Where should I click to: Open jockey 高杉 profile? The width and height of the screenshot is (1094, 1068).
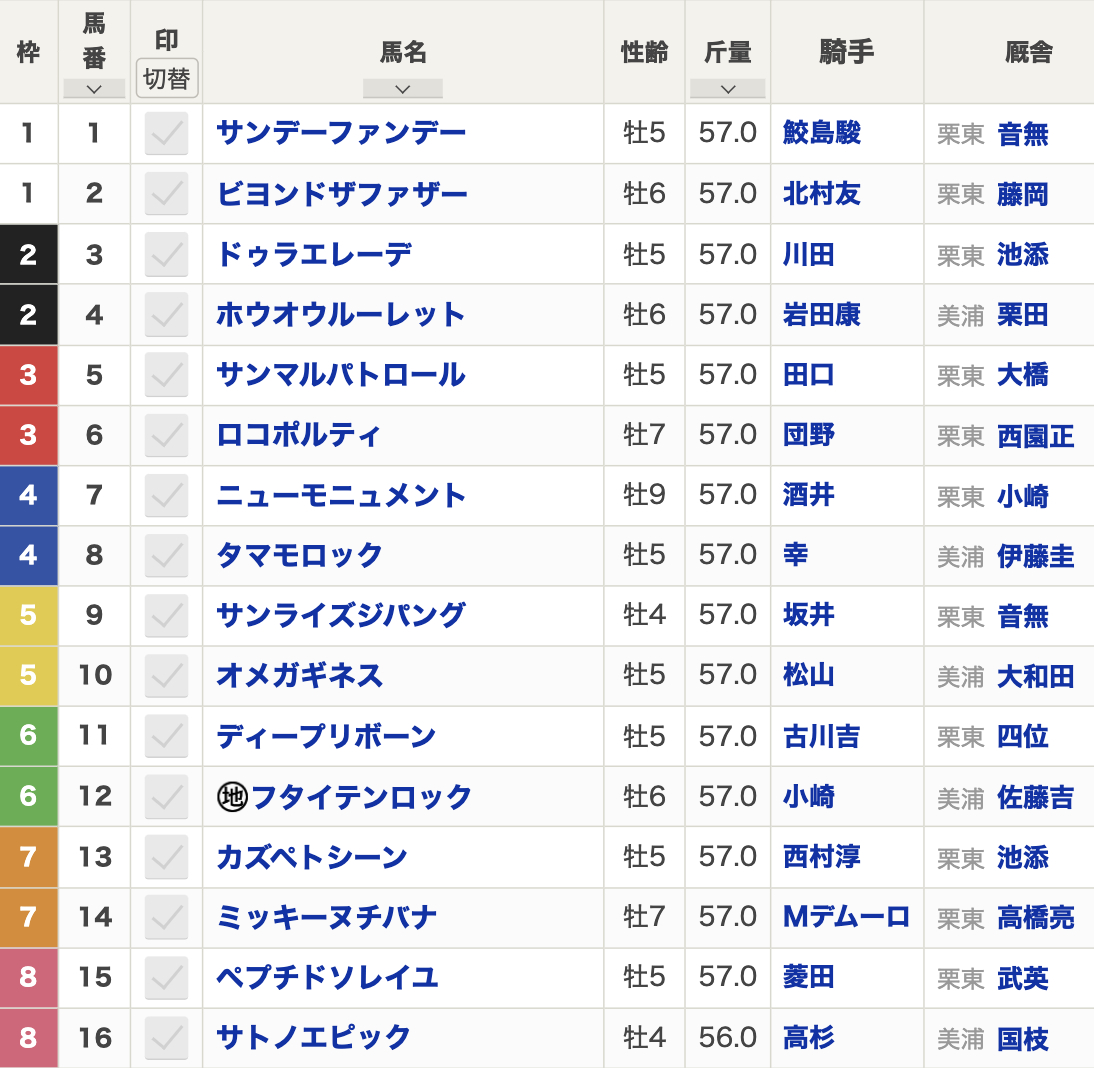809,1037
